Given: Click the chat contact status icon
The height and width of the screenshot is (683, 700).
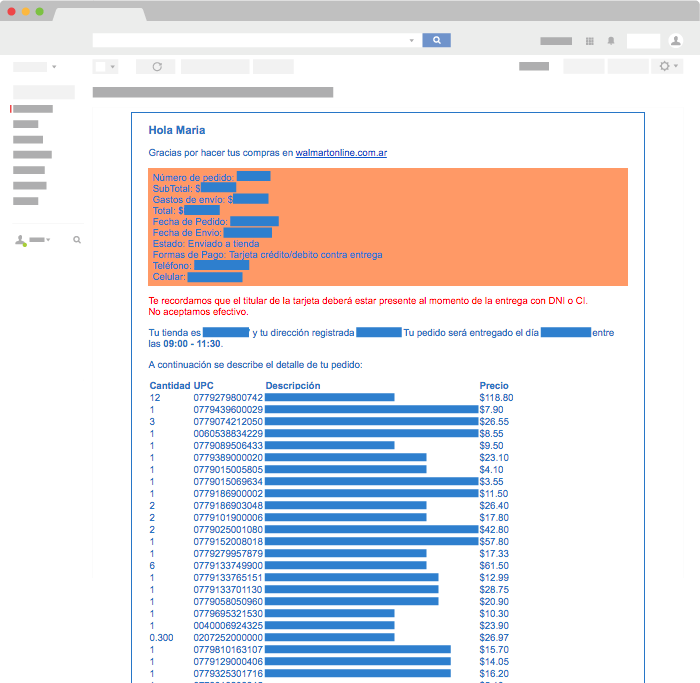Looking at the screenshot, I should pyautogui.click(x=21, y=240).
